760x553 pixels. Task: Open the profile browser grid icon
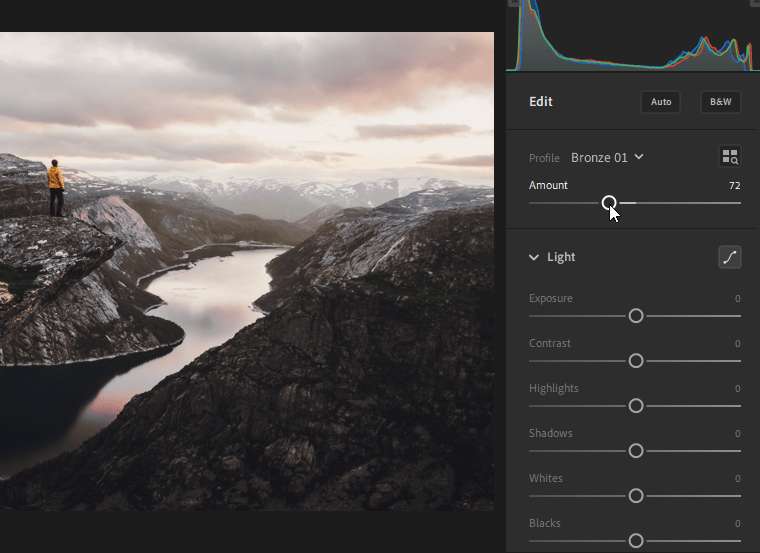point(730,157)
